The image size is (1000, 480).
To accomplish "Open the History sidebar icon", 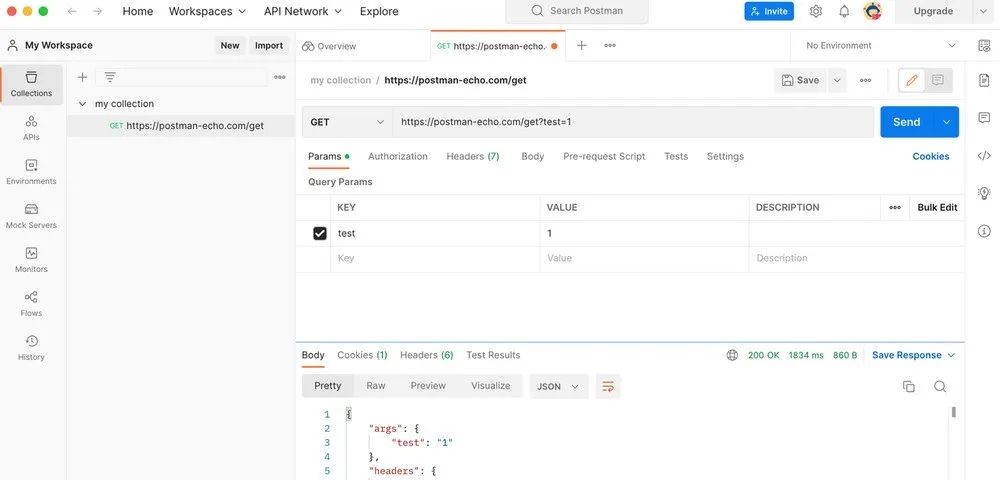I will (31, 347).
